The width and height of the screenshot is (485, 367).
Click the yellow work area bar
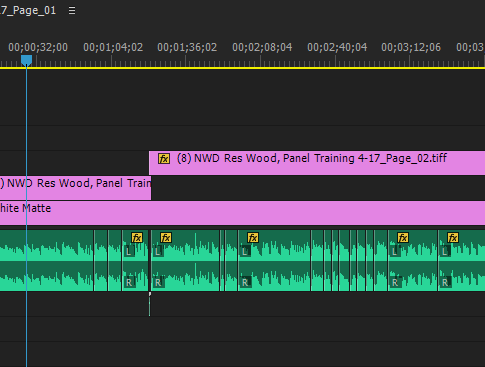[242, 68]
